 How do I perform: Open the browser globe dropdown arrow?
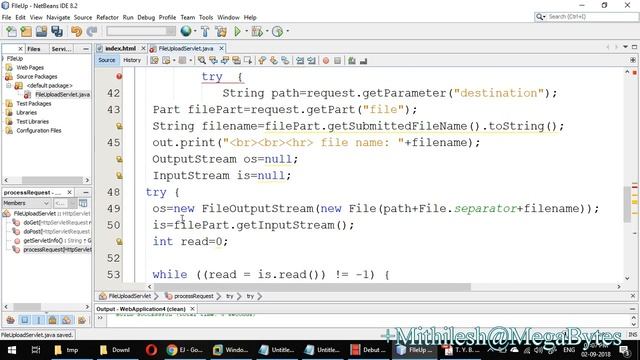pos(195,31)
